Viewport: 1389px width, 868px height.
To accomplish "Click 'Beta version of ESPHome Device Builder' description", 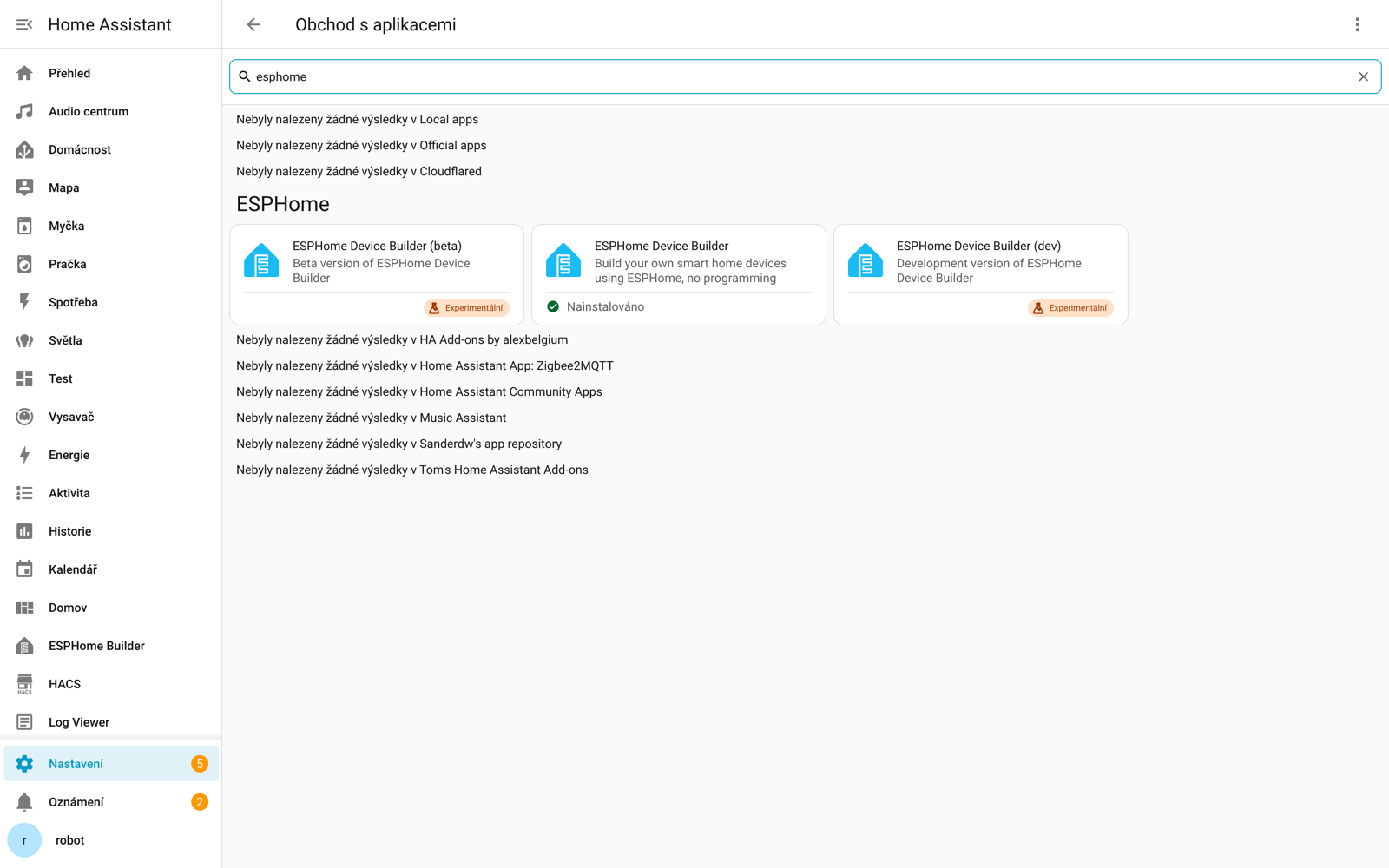I will click(381, 271).
